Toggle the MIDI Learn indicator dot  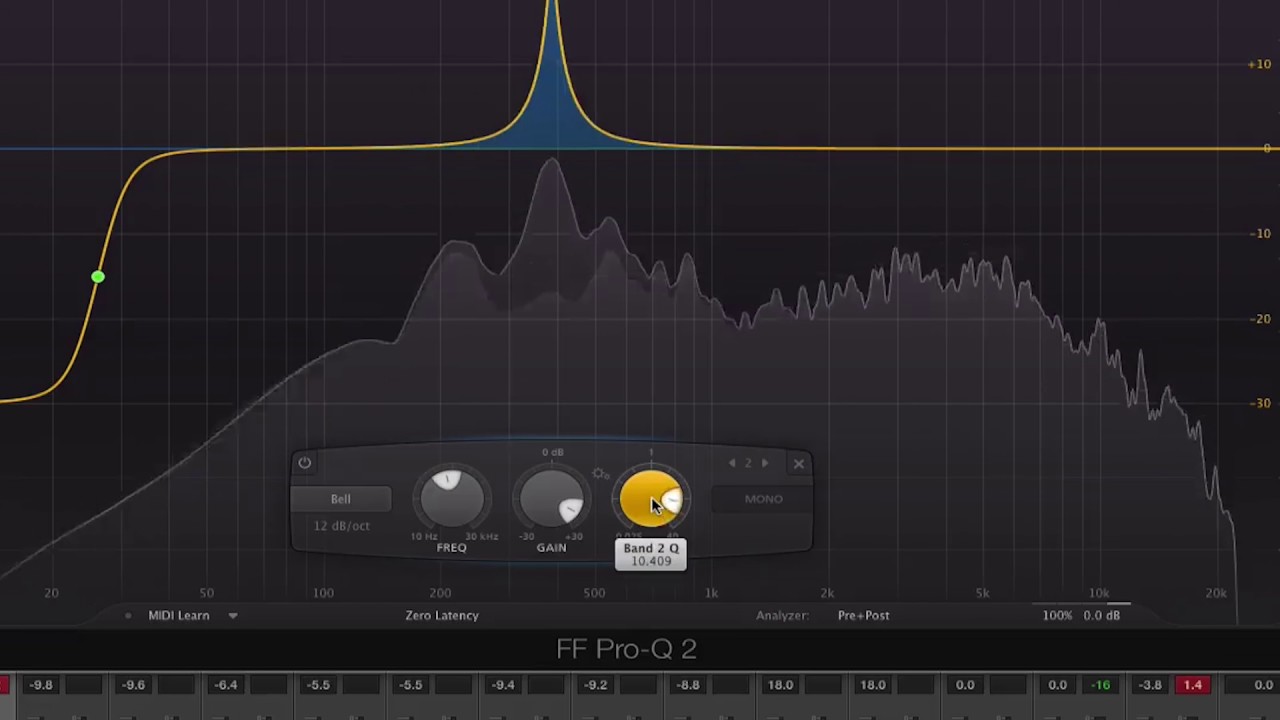tap(128, 616)
